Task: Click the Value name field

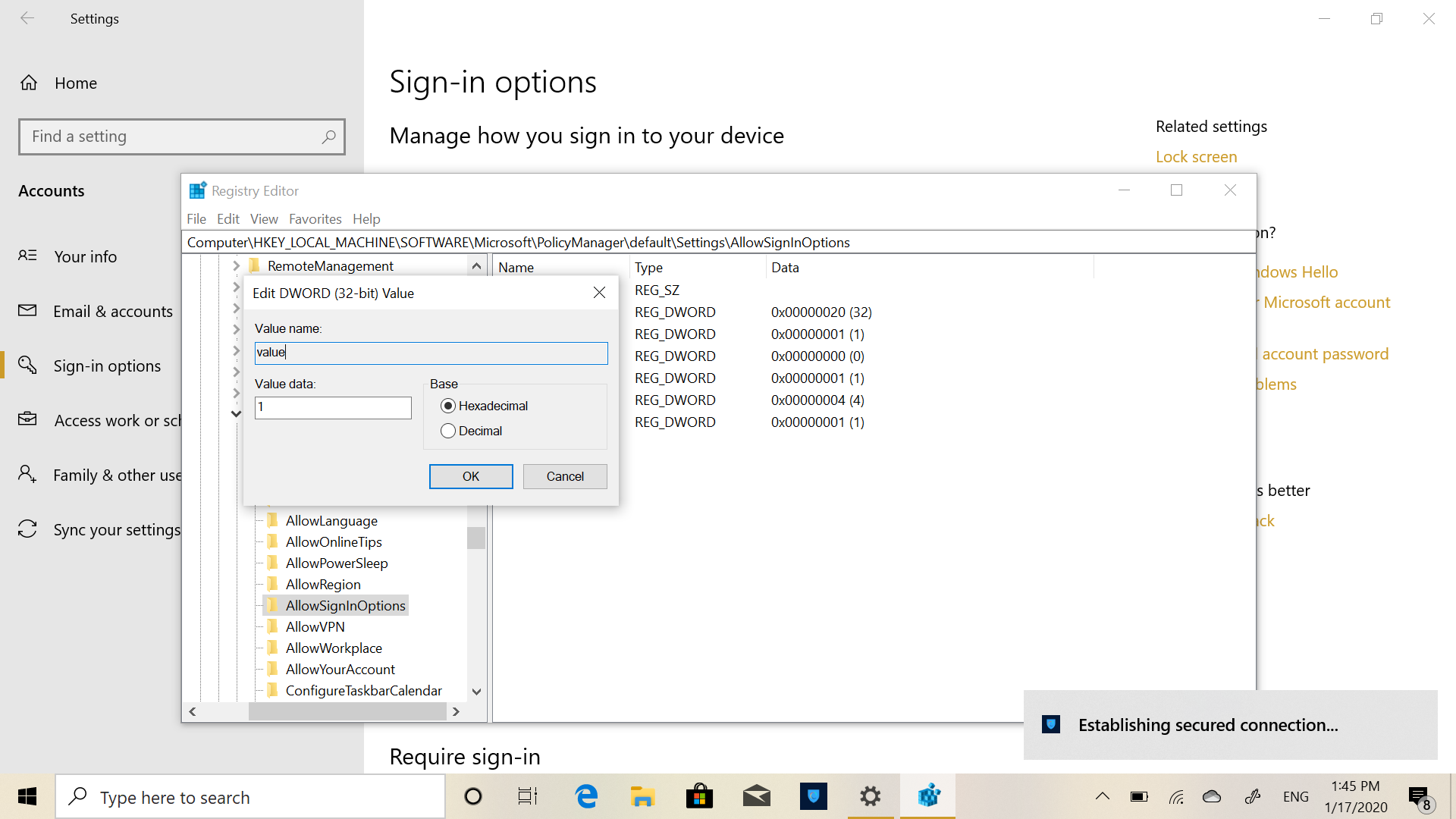Action: tap(431, 353)
